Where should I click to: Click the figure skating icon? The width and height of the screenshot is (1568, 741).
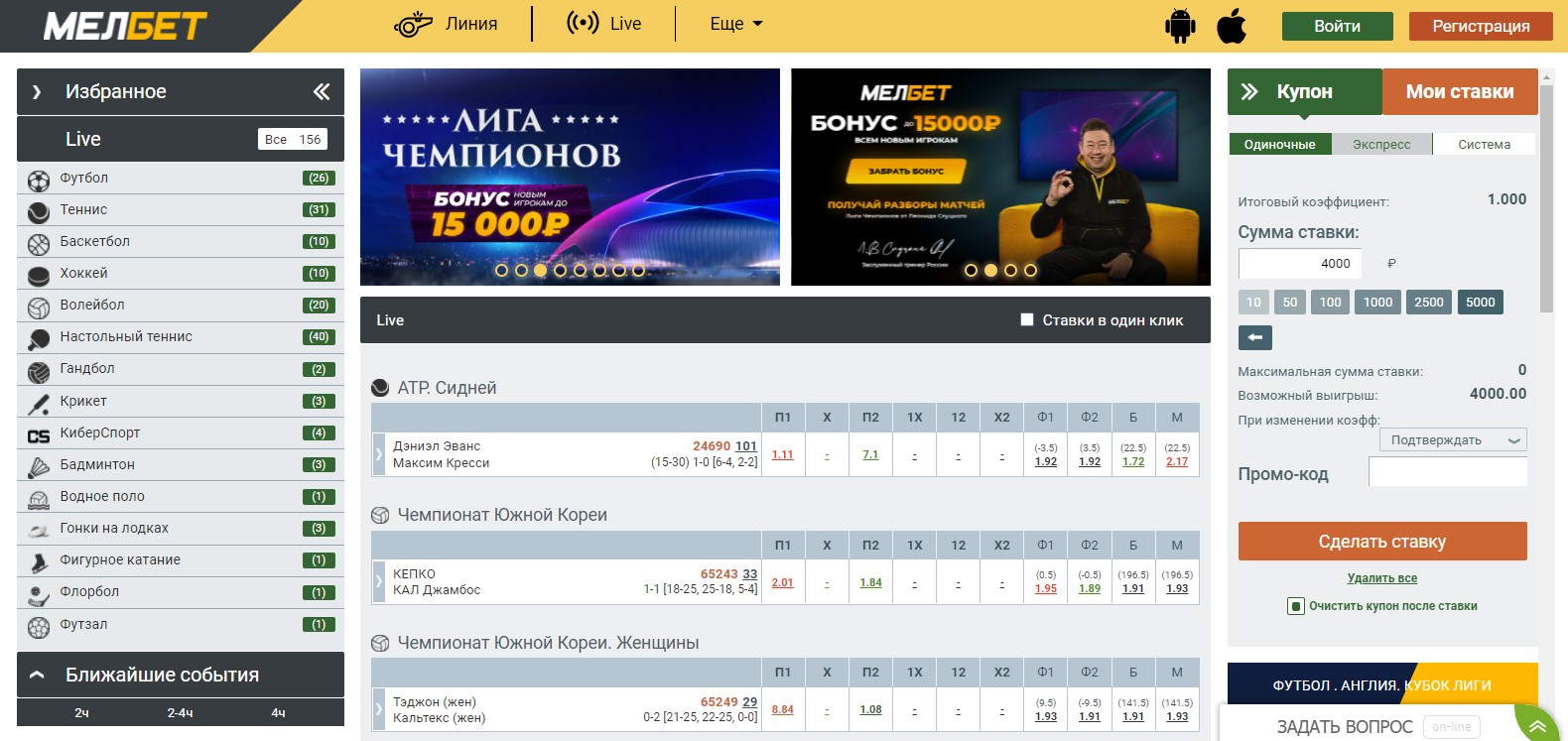click(x=39, y=561)
